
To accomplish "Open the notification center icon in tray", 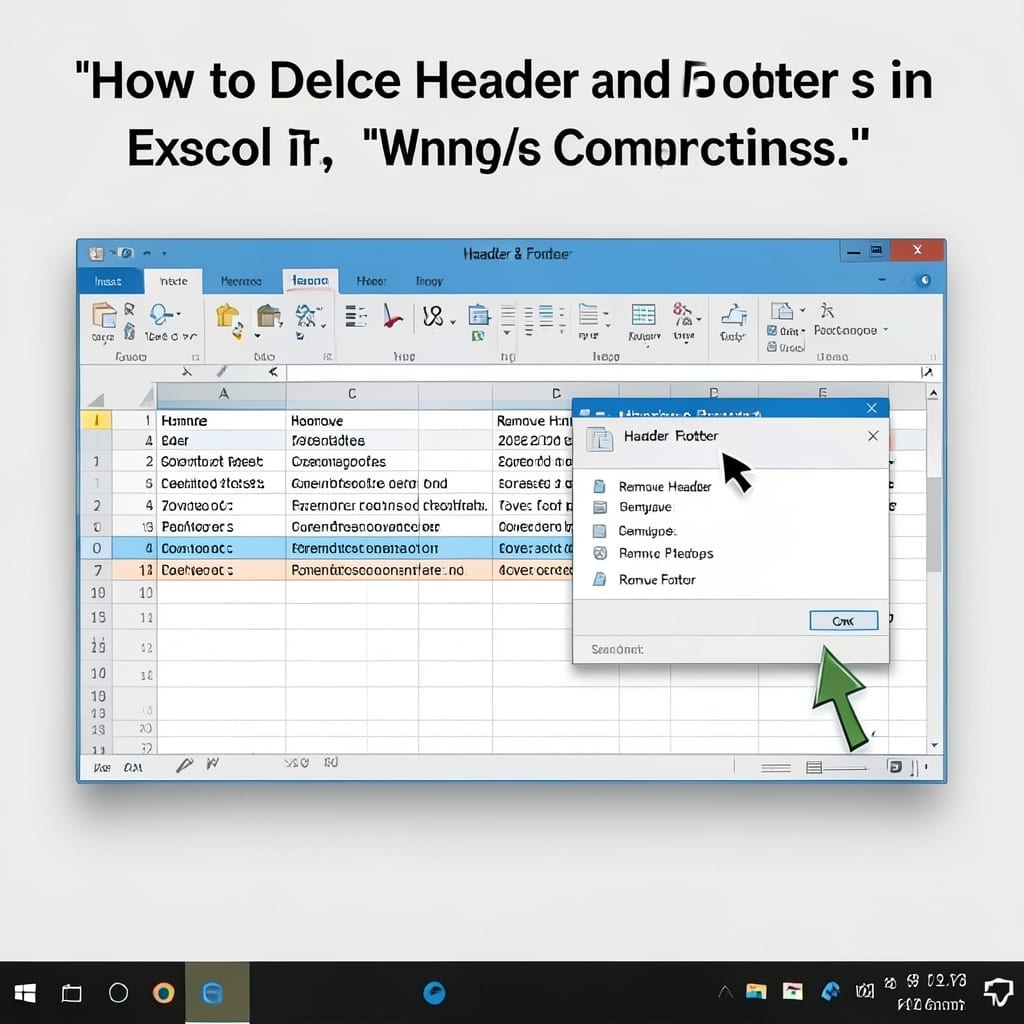I will 998,993.
